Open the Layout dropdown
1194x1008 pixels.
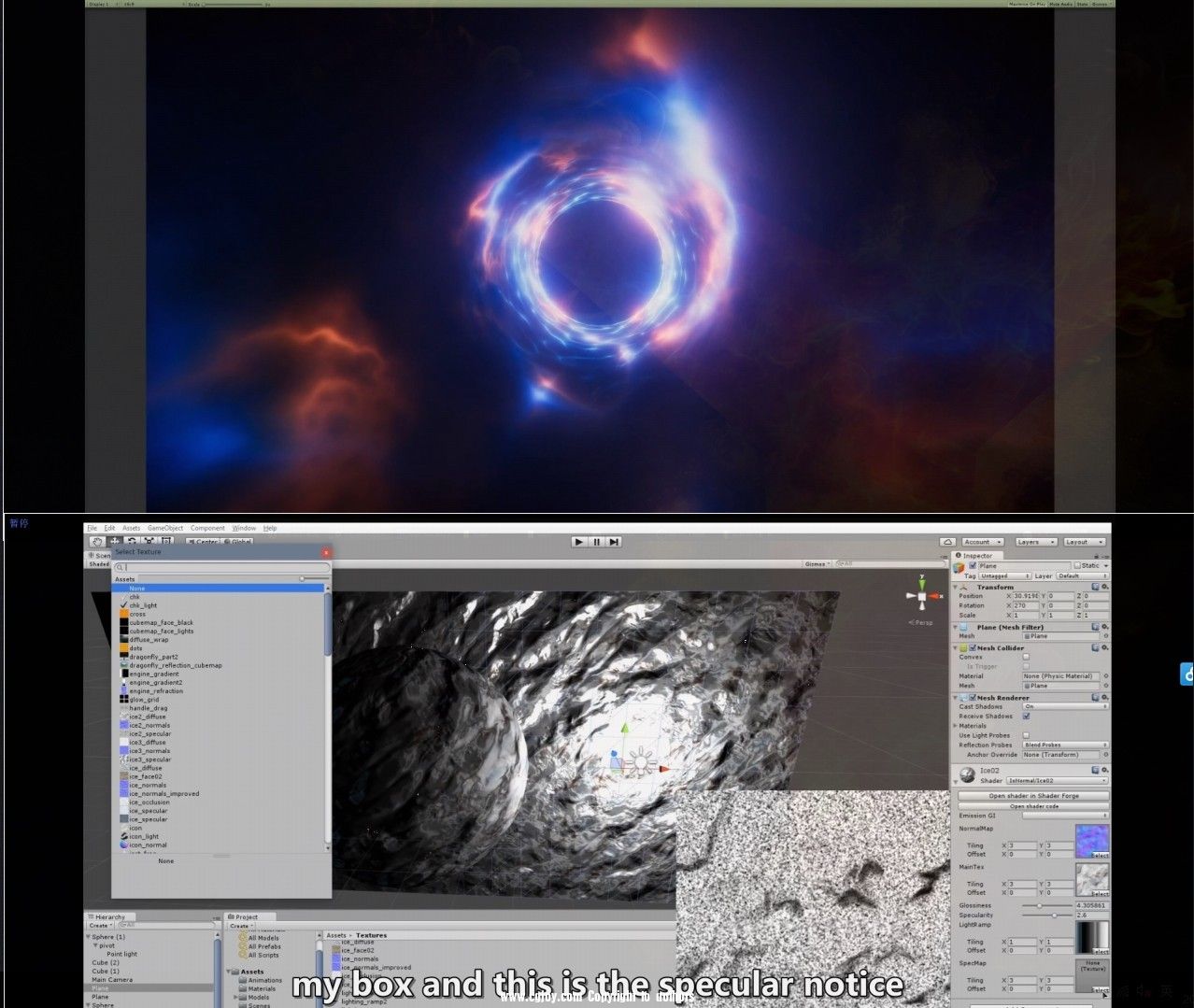click(x=1085, y=542)
